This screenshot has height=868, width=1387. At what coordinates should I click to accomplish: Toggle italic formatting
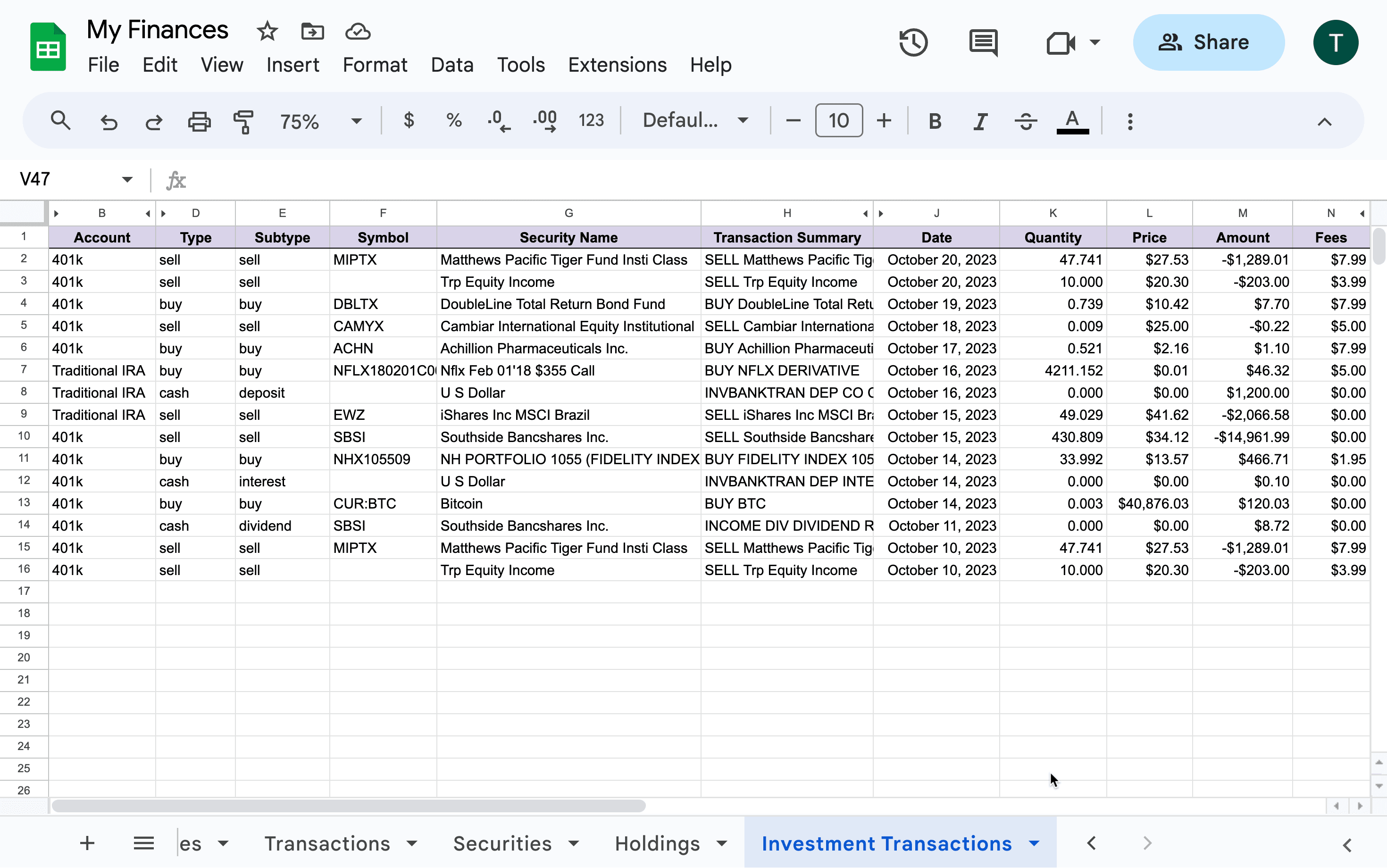click(x=980, y=121)
